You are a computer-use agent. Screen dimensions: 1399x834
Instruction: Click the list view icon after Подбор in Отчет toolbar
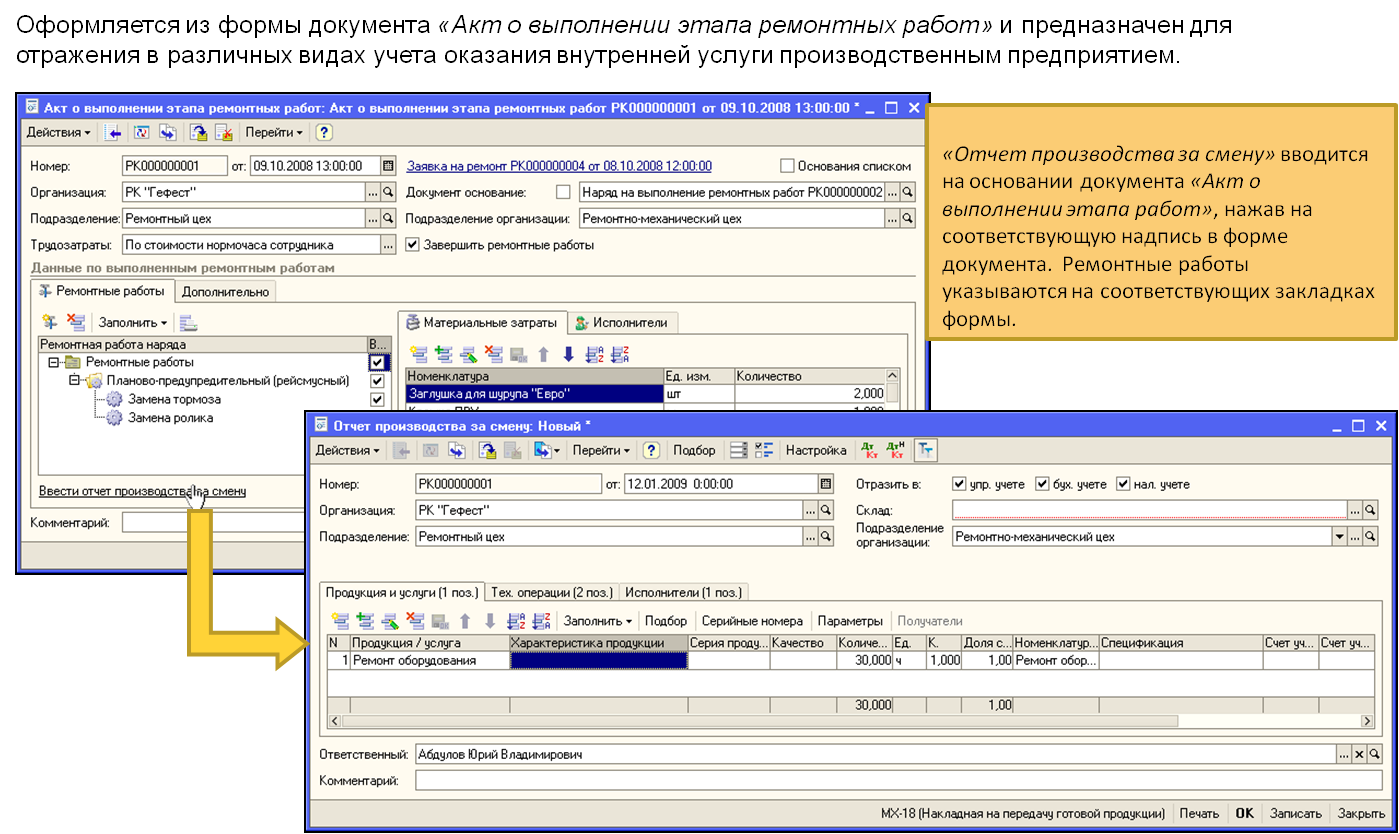click(x=738, y=451)
